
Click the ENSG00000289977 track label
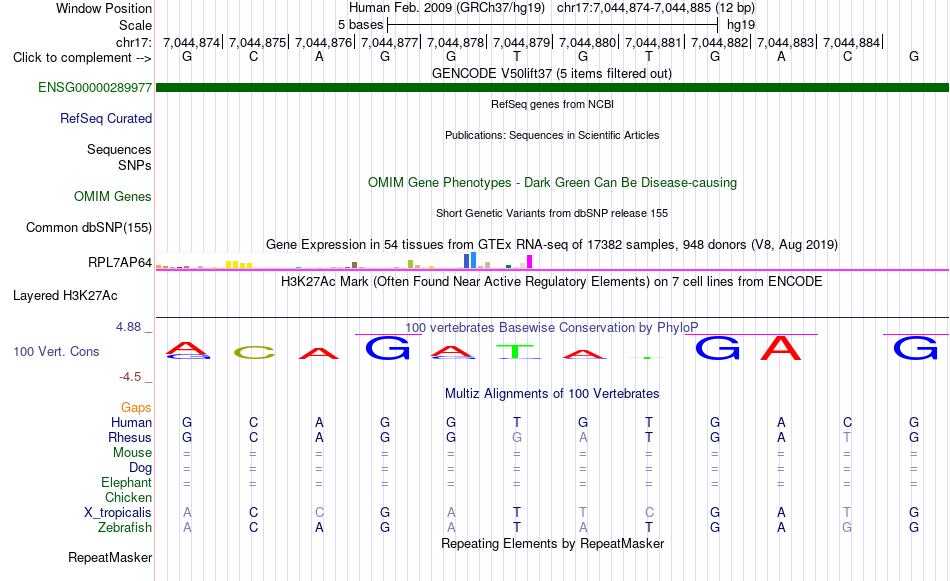pos(95,87)
